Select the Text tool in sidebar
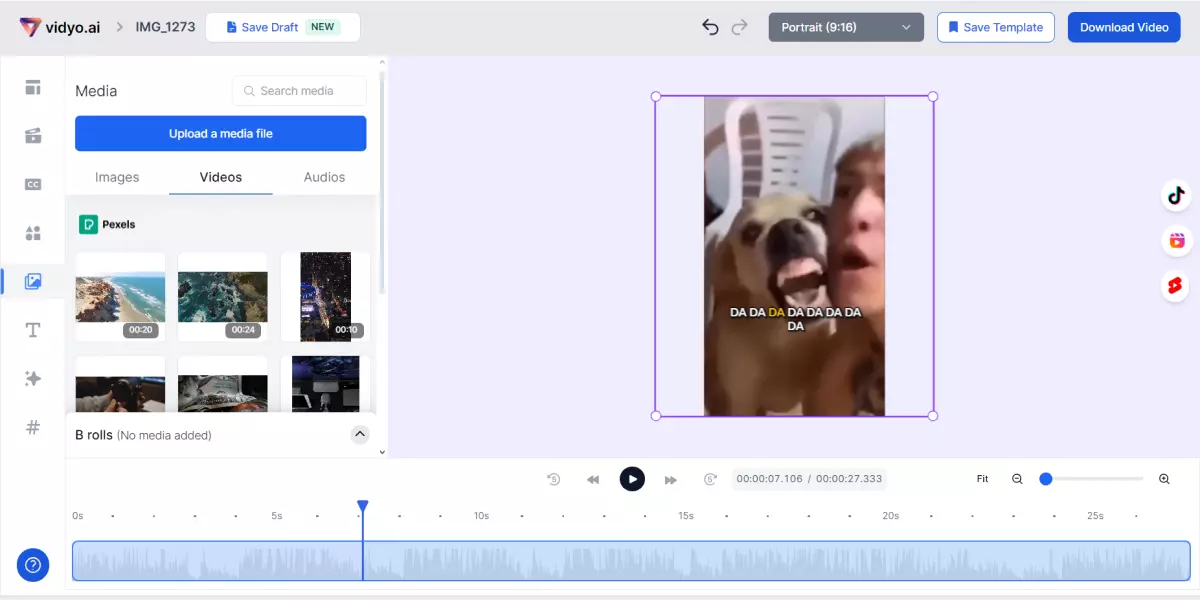1200x600 pixels. 33,330
